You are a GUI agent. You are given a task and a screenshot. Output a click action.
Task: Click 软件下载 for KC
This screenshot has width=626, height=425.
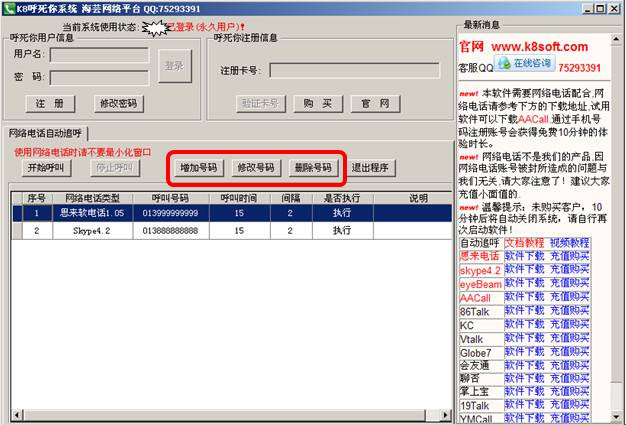(524, 324)
